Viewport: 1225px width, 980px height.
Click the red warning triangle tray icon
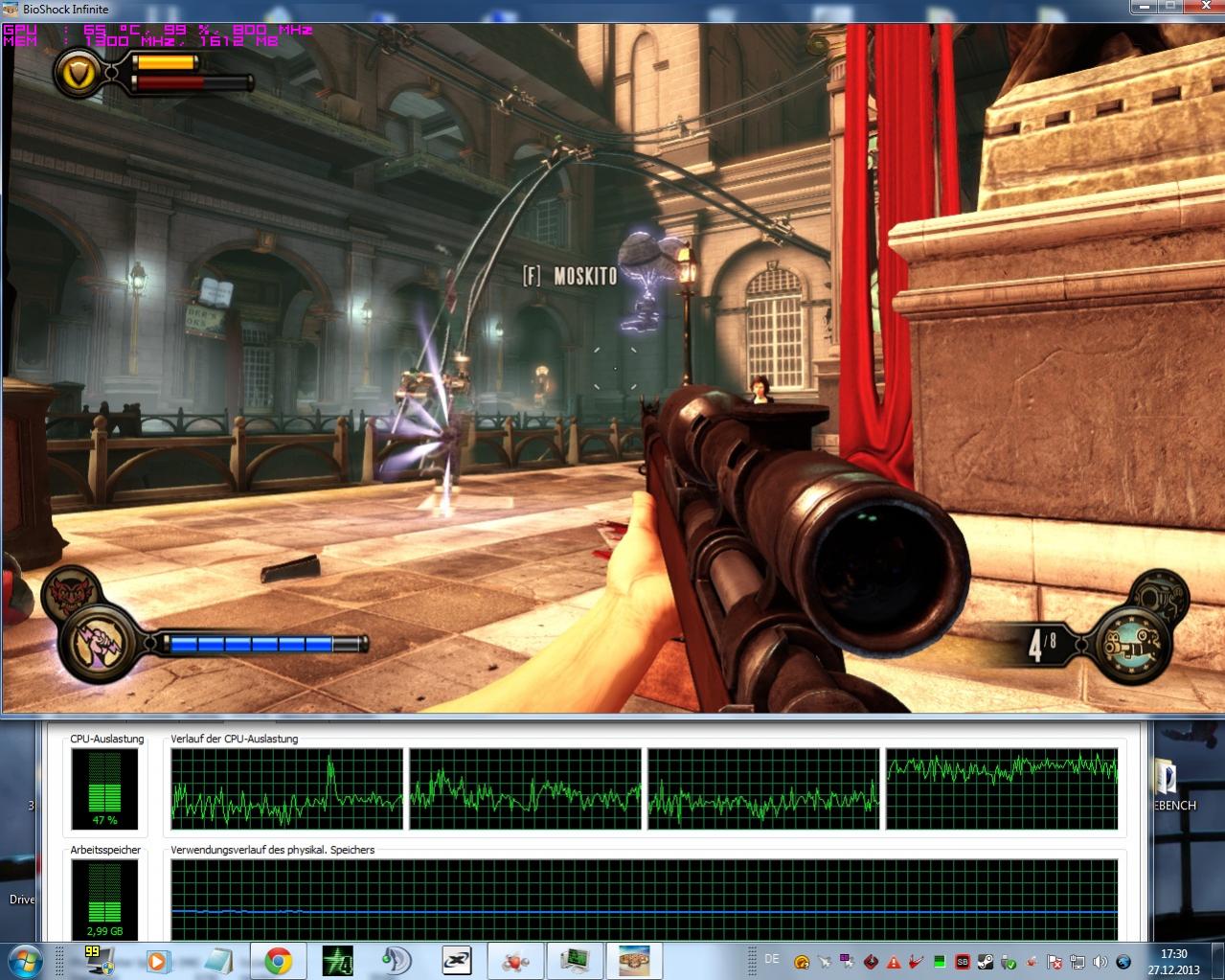(x=894, y=962)
